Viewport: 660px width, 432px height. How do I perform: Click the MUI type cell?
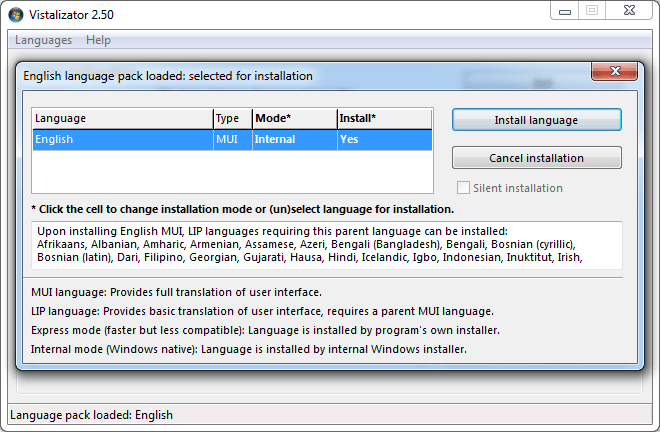coord(231,140)
